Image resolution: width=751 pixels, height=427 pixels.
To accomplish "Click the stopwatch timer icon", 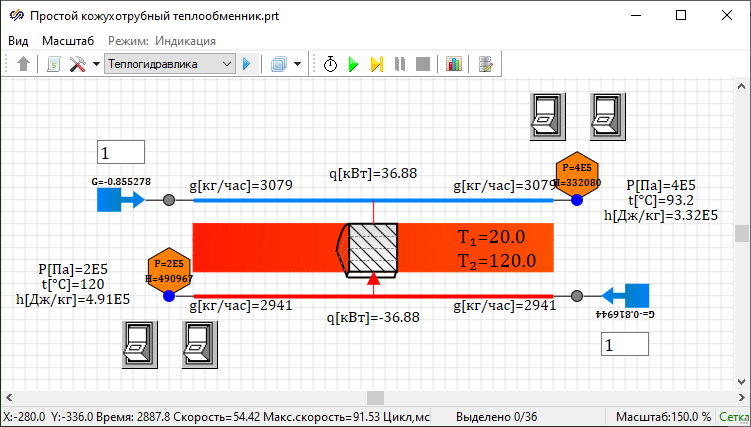I will [331, 64].
